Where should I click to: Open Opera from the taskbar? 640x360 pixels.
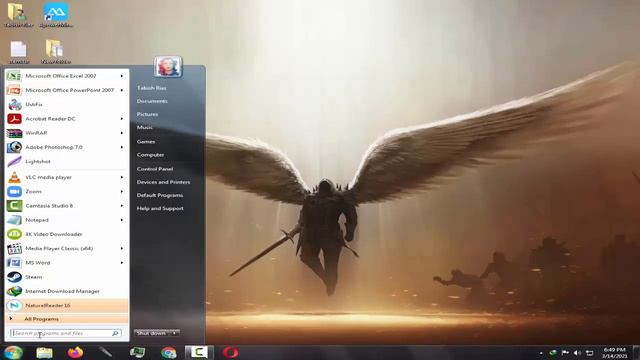coord(231,352)
